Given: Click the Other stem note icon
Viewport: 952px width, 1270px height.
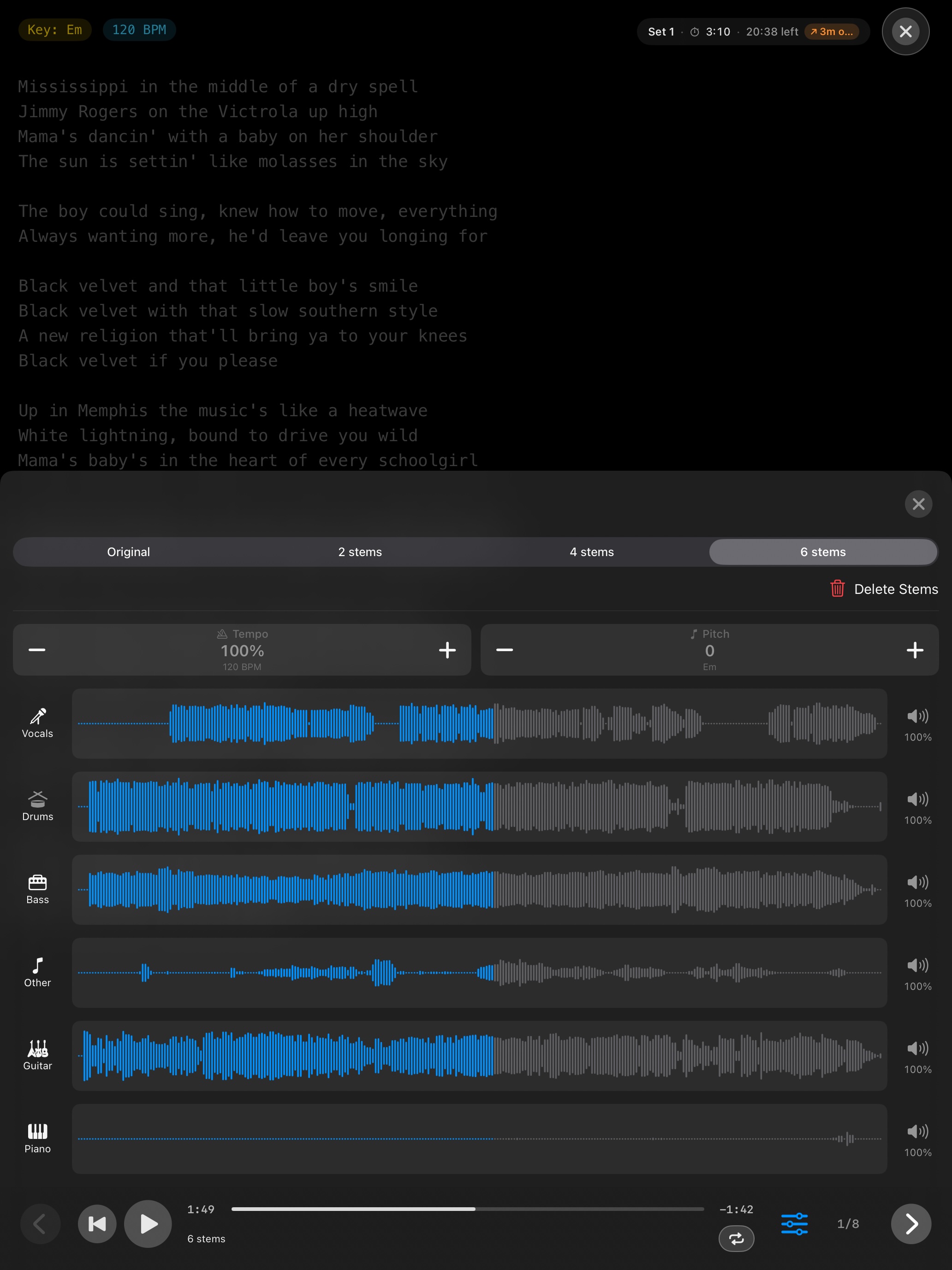Looking at the screenshot, I should point(38,965).
